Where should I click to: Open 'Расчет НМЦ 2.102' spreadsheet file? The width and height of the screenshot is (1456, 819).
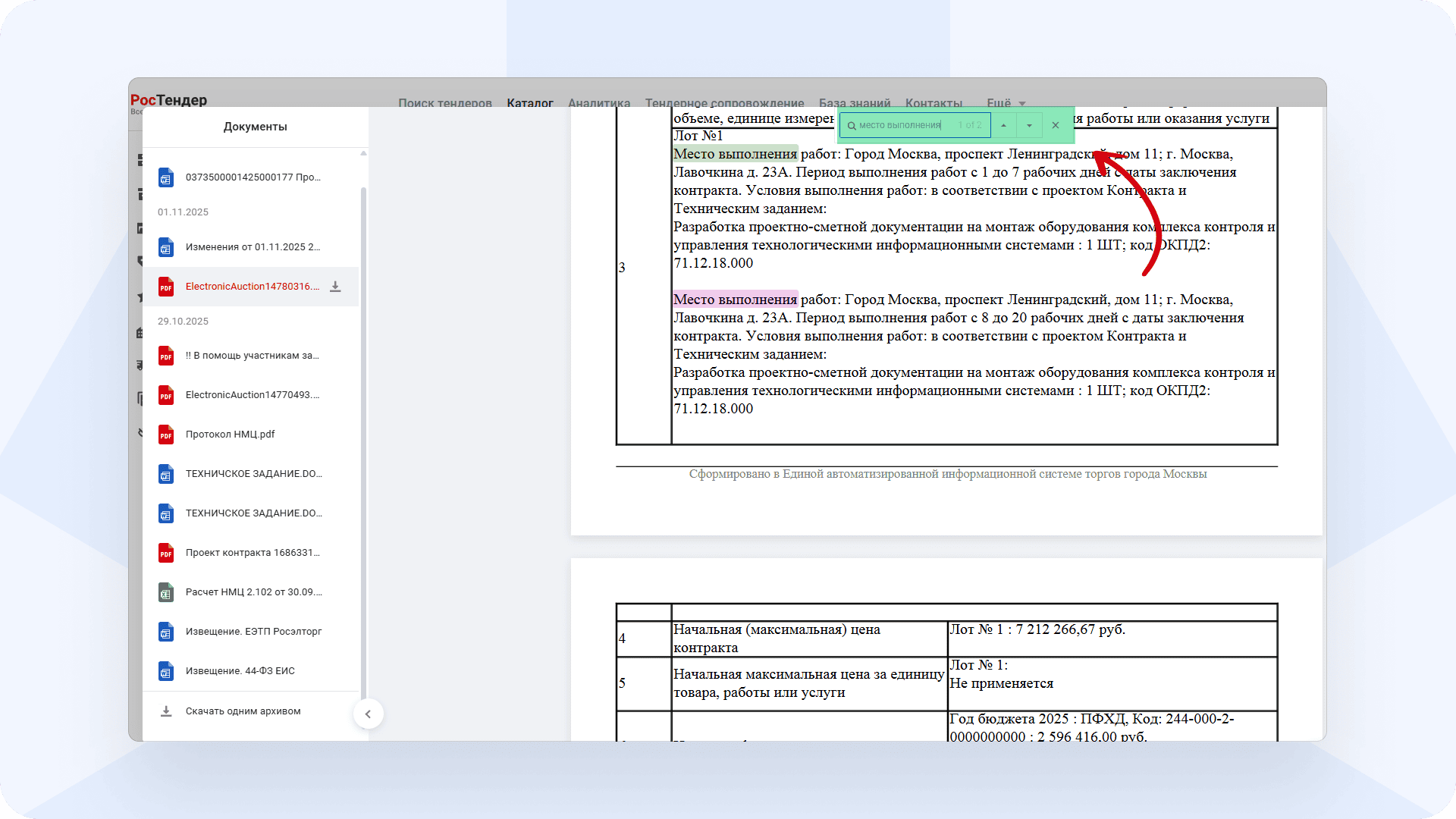coord(253,592)
